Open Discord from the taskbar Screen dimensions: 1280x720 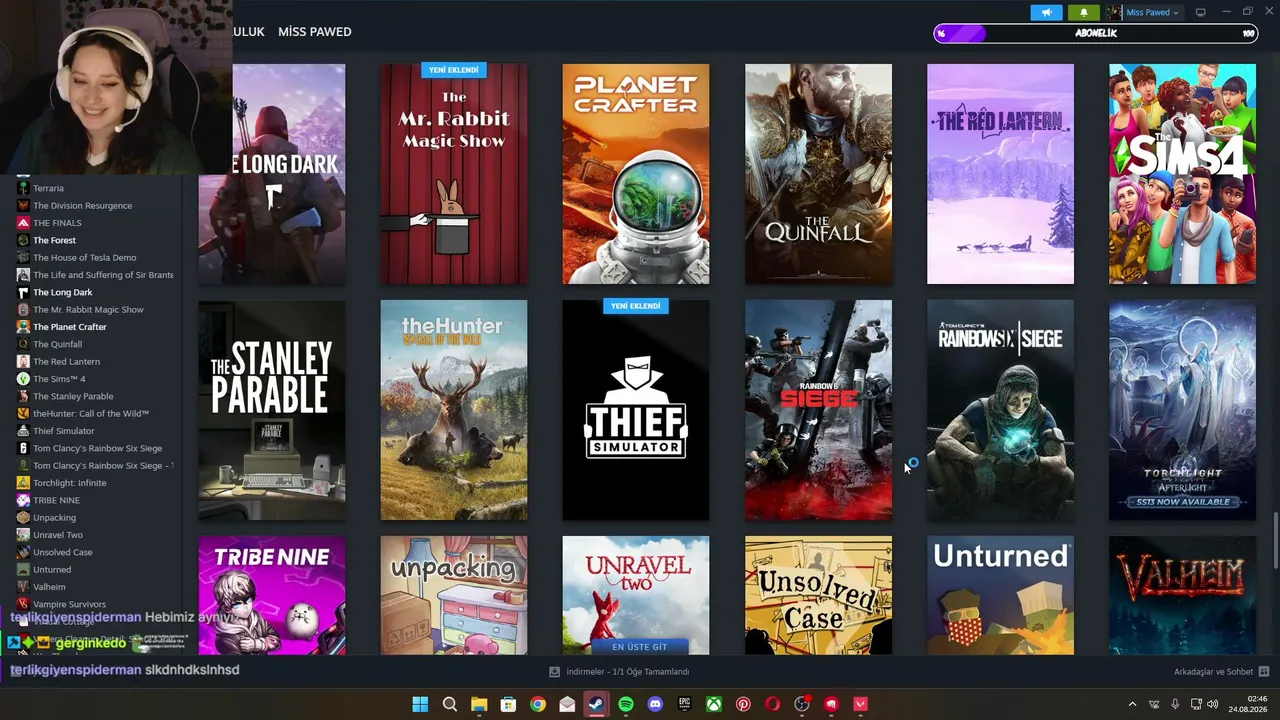point(655,704)
